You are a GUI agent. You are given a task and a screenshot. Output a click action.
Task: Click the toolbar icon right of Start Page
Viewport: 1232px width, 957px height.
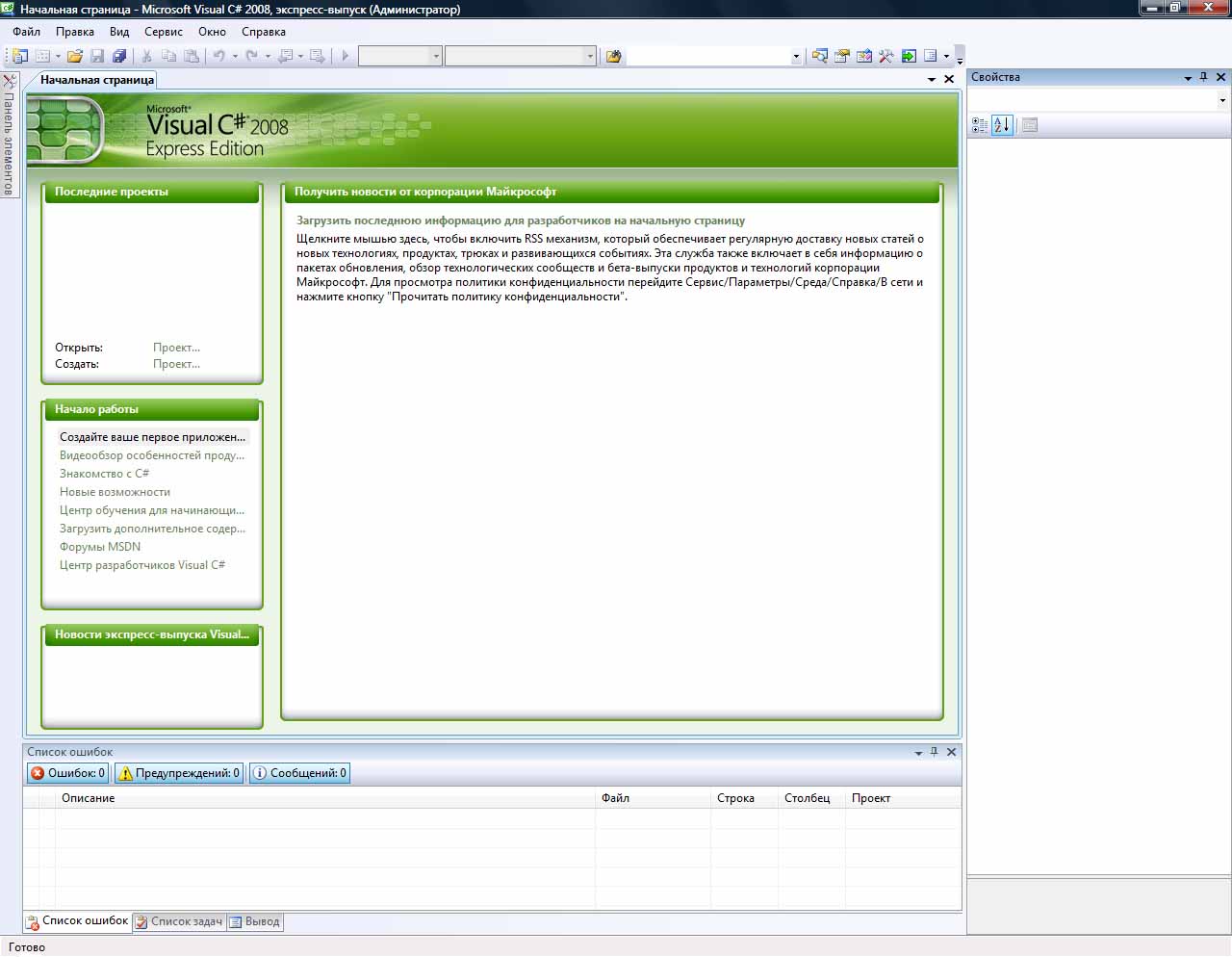(931, 56)
